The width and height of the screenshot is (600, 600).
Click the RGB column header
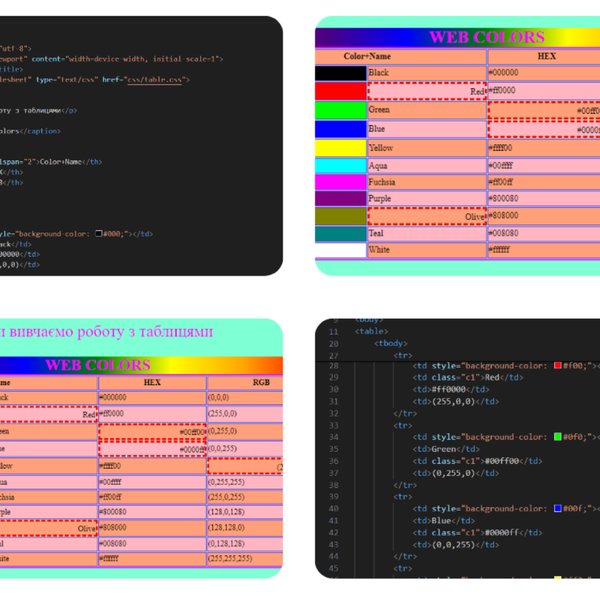pos(245,383)
